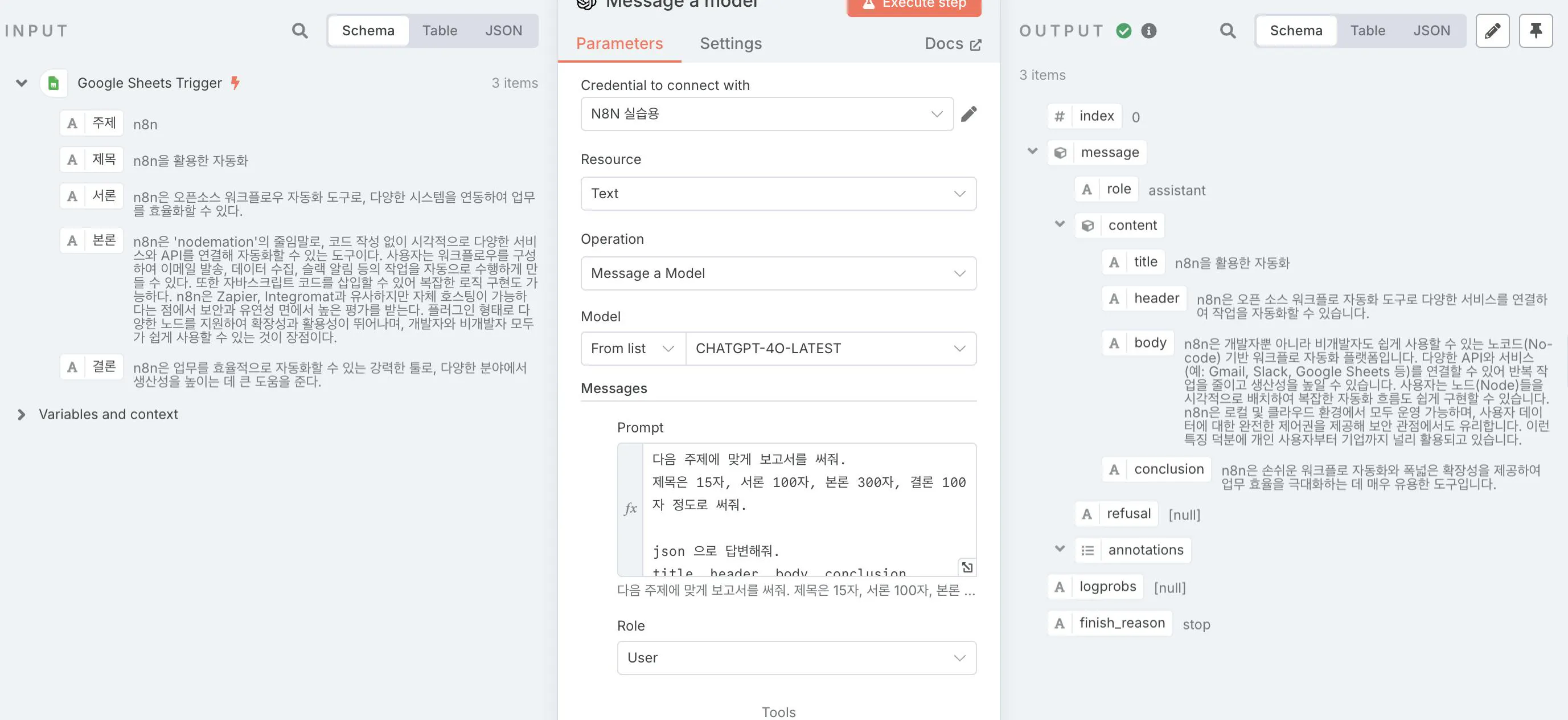Click the expand icon inside the Prompt field
Screen dimensions: 1568x720
pos(966,567)
